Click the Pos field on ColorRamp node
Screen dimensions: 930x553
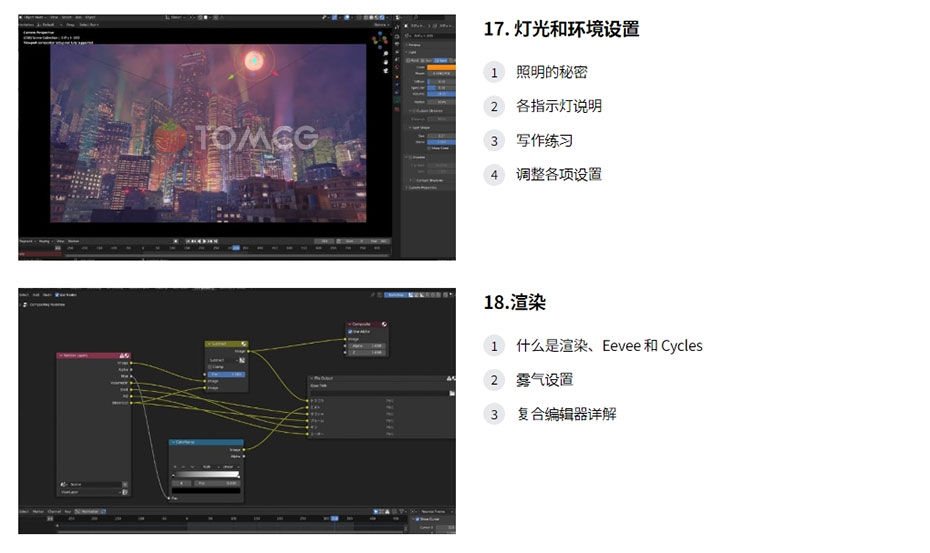216,483
